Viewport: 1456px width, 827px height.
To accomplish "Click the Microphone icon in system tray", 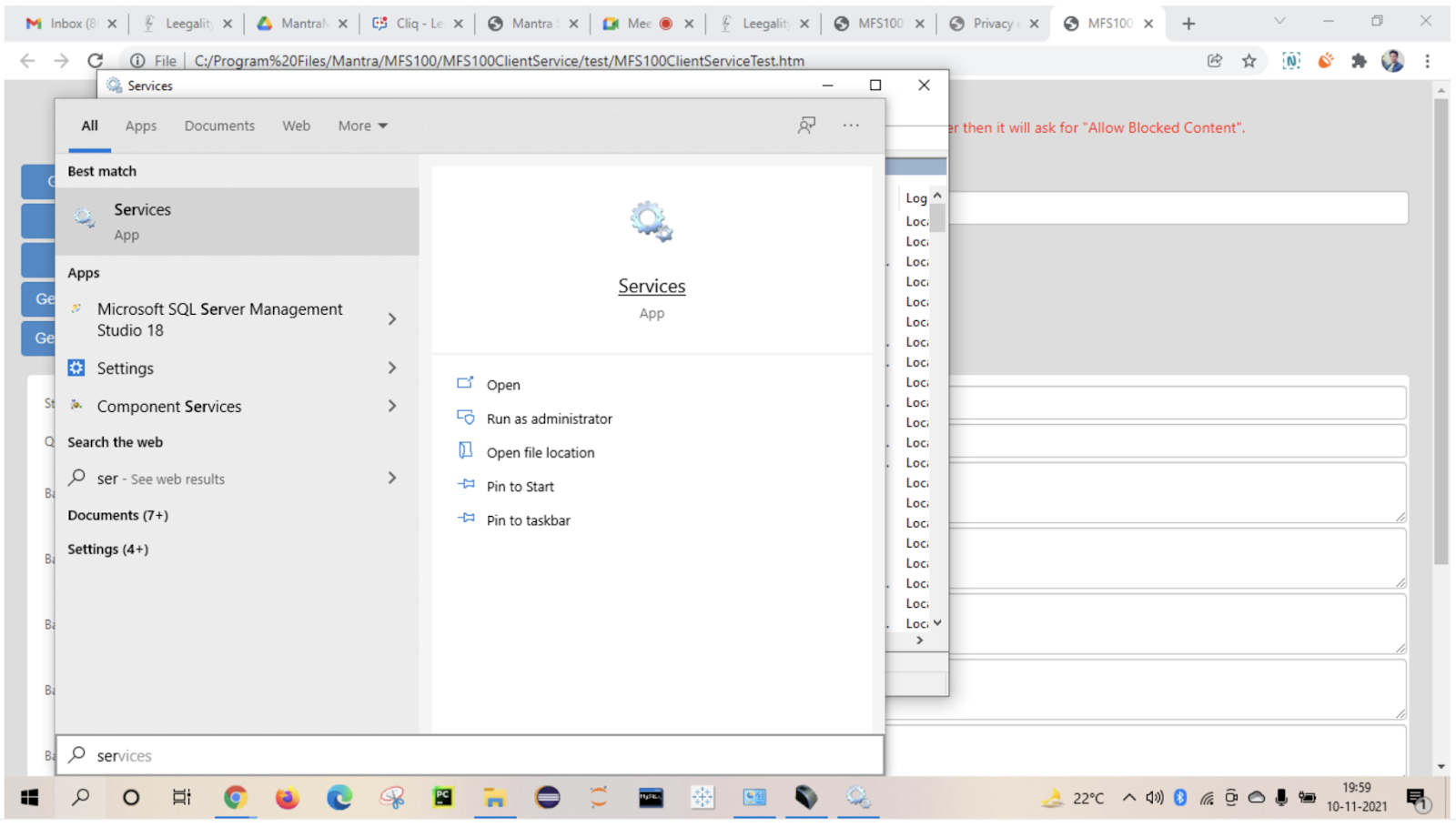I will (x=1281, y=798).
